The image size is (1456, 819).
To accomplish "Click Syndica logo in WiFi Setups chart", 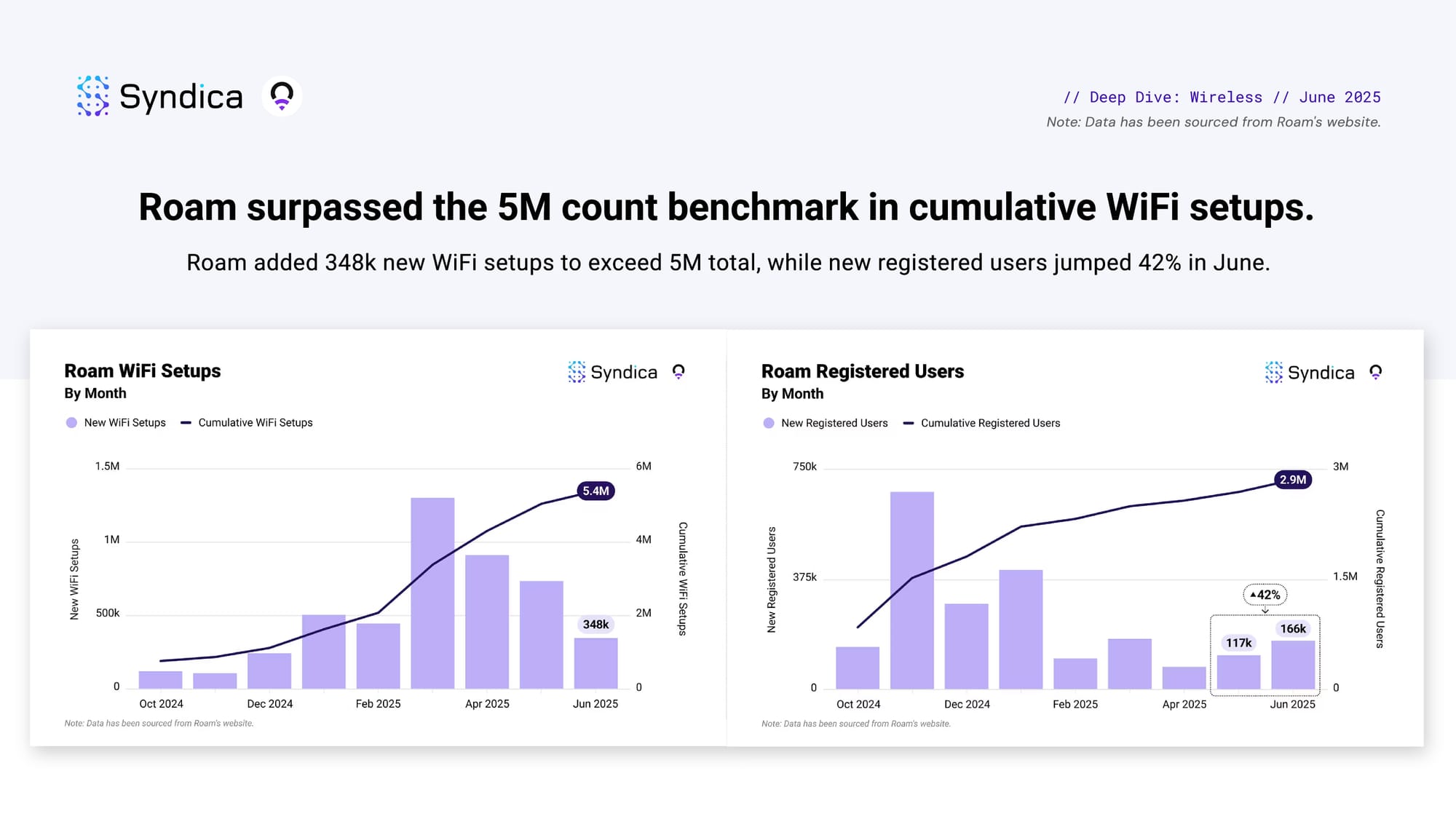I will tap(612, 372).
